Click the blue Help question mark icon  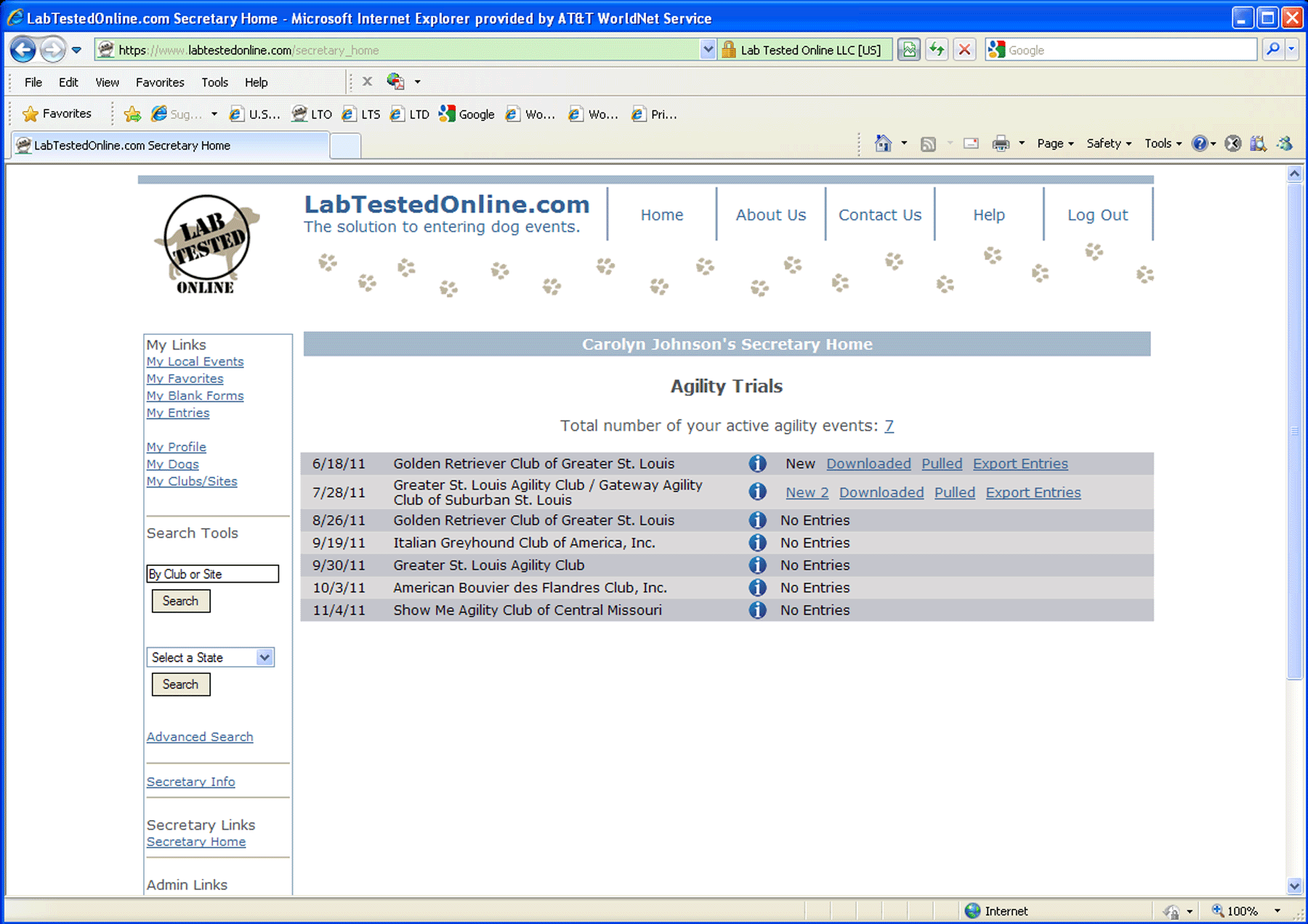tap(1200, 143)
